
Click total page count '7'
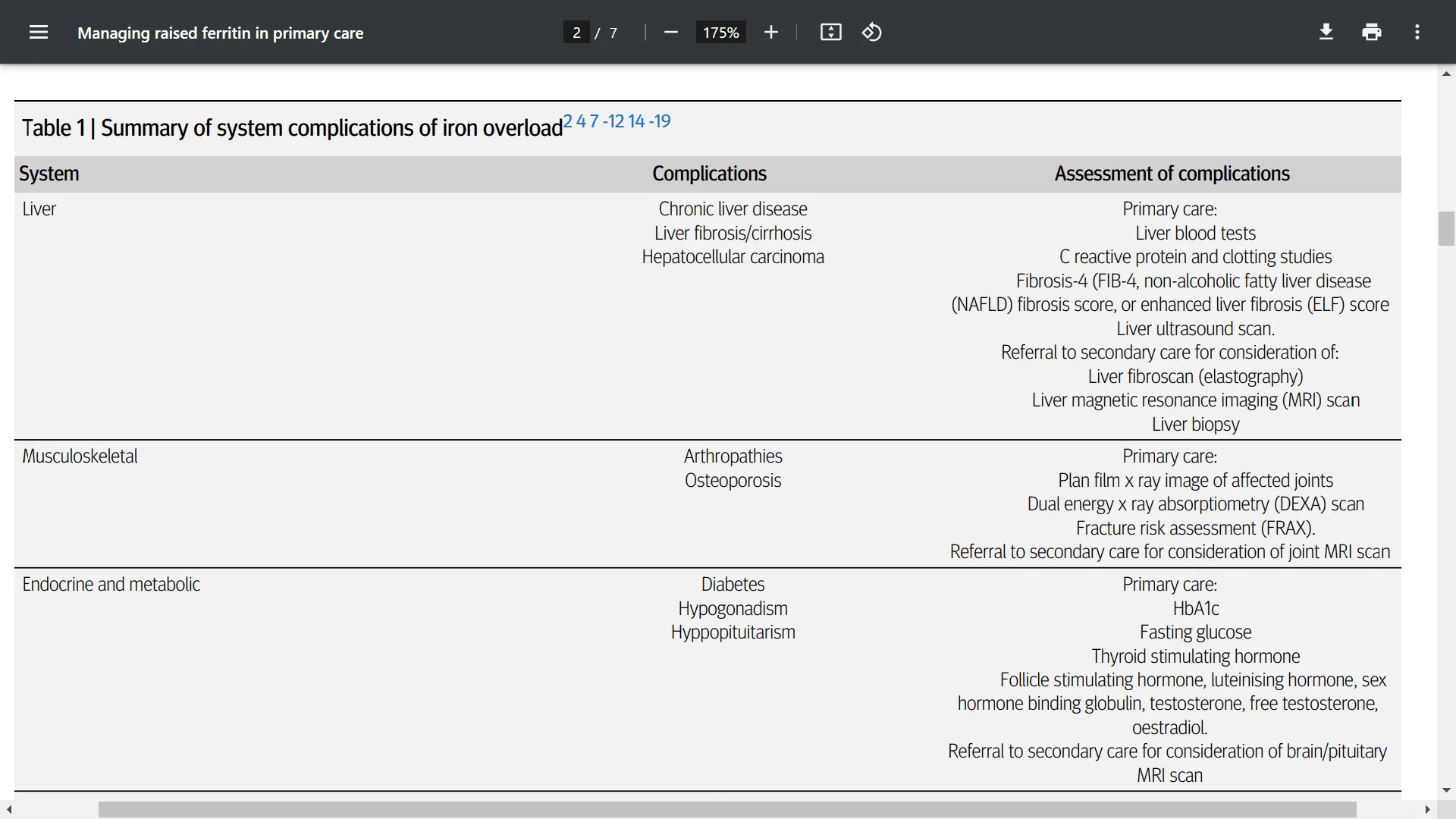pyautogui.click(x=613, y=33)
